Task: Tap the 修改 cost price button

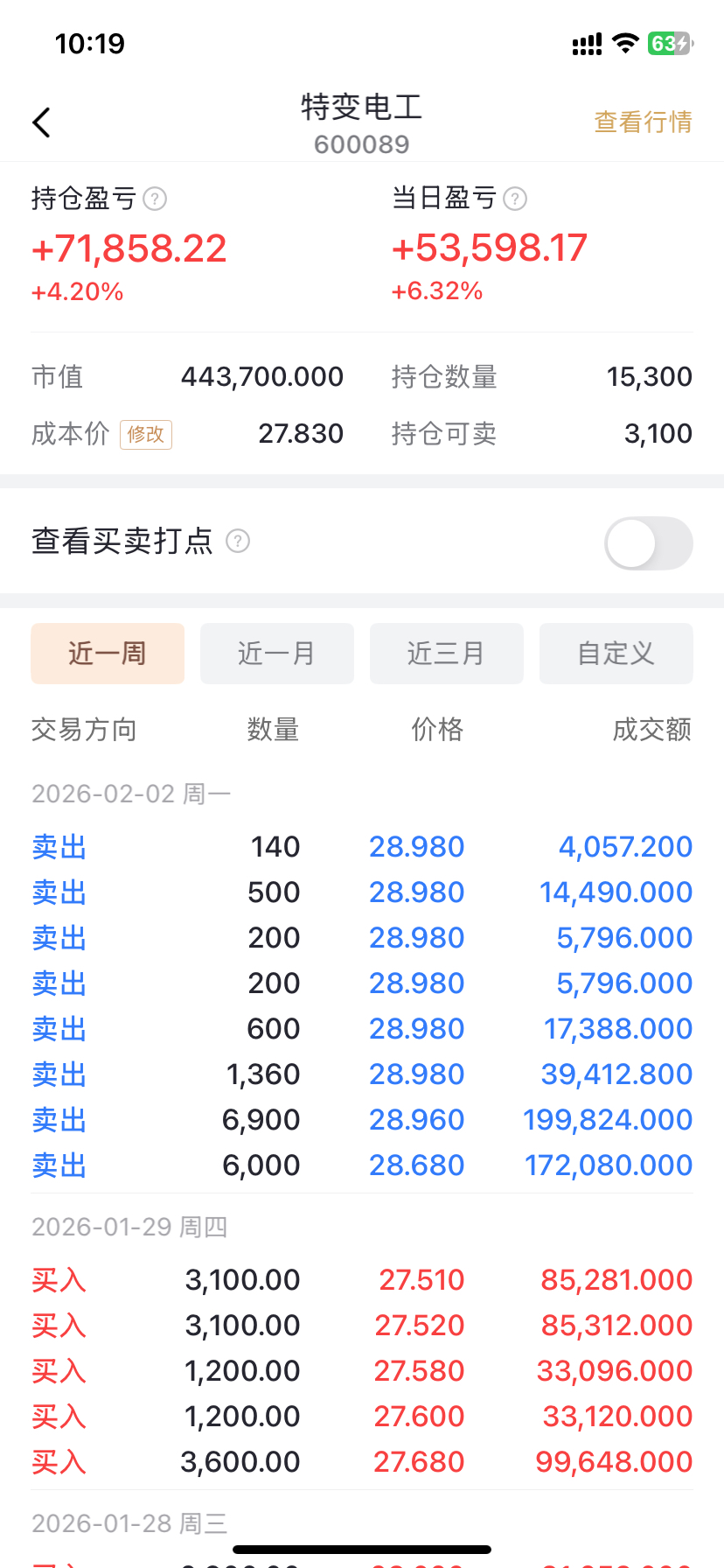Action: tap(146, 434)
